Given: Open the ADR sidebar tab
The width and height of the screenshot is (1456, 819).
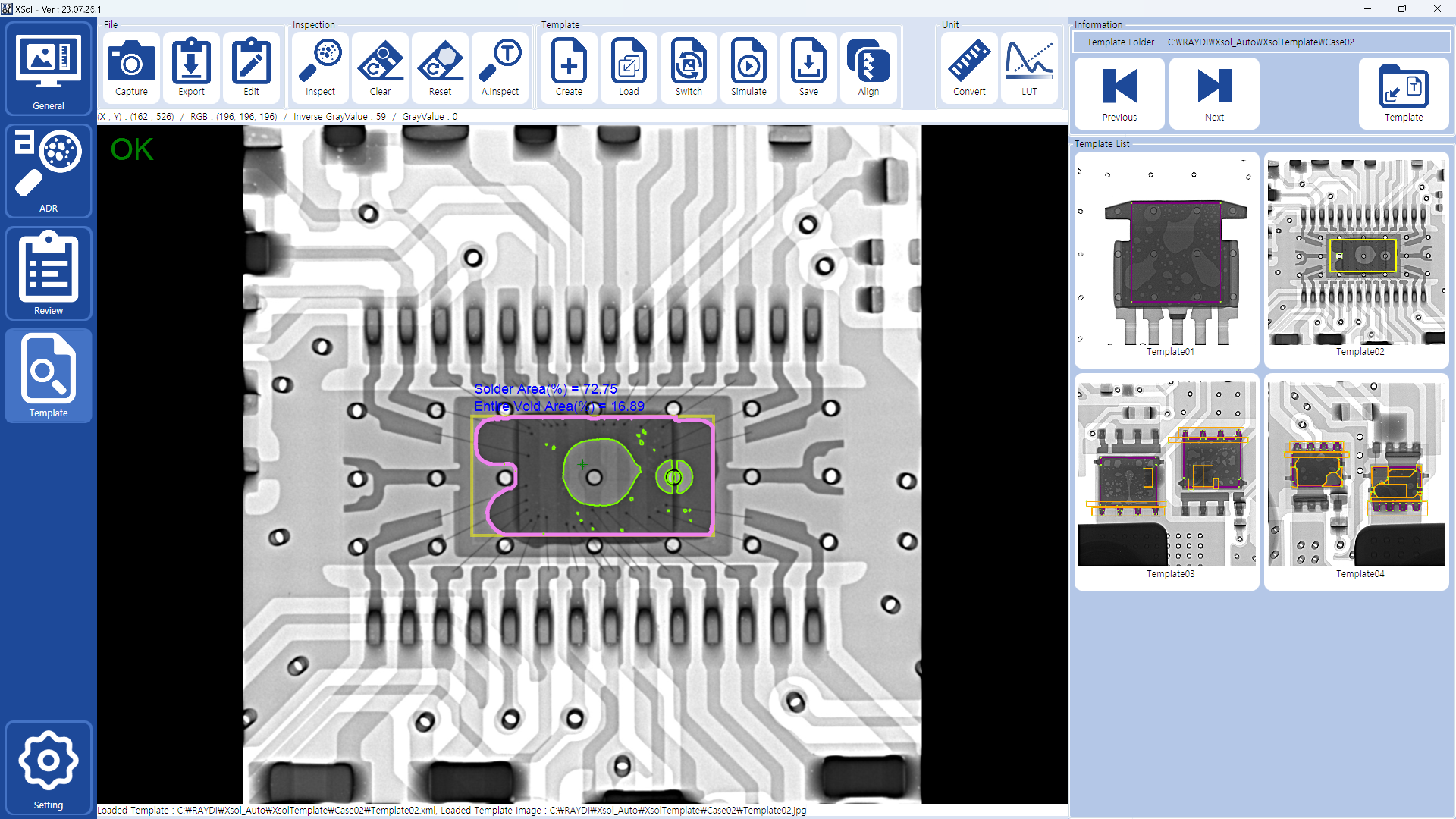Looking at the screenshot, I should [x=49, y=171].
